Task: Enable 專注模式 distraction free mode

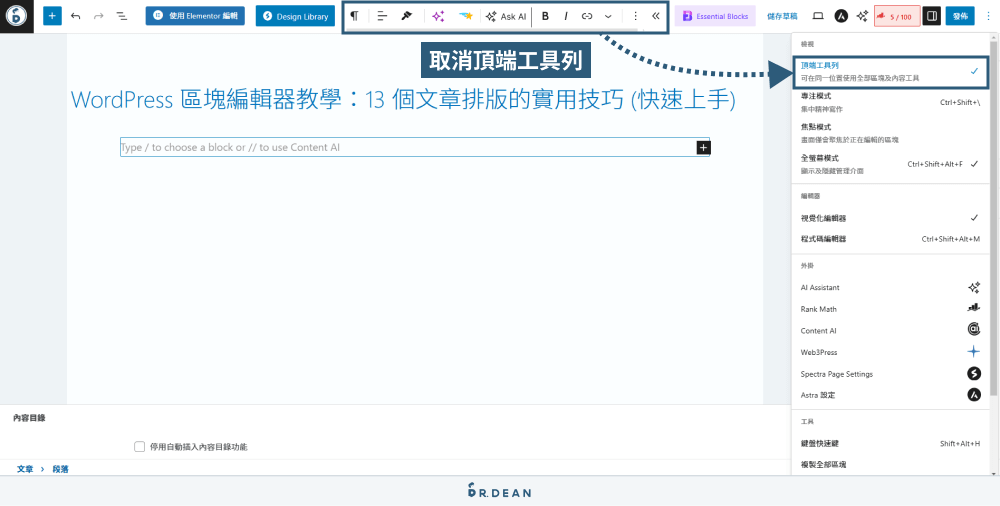Action: 890,102
